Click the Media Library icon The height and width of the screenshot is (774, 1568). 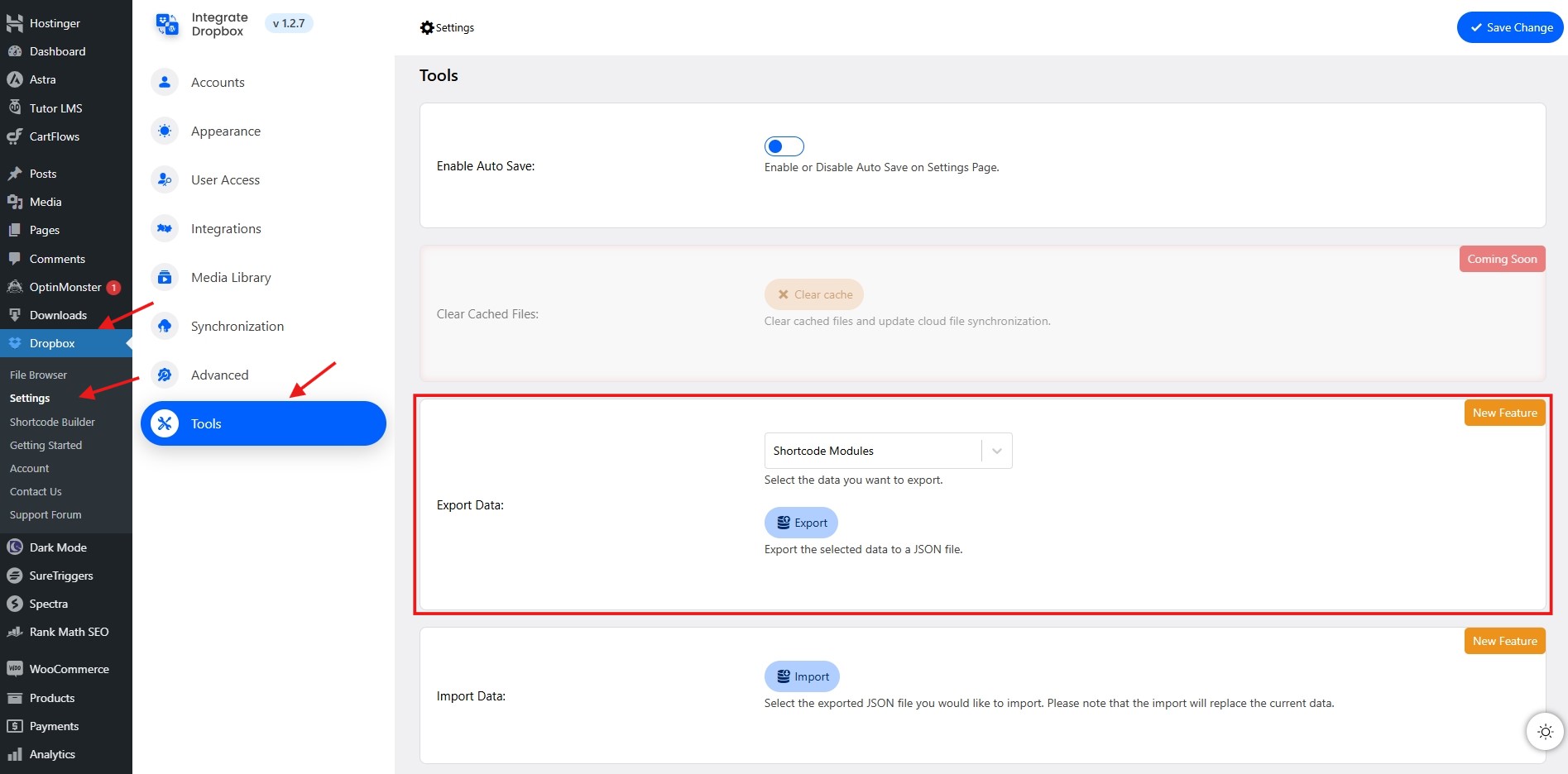165,277
